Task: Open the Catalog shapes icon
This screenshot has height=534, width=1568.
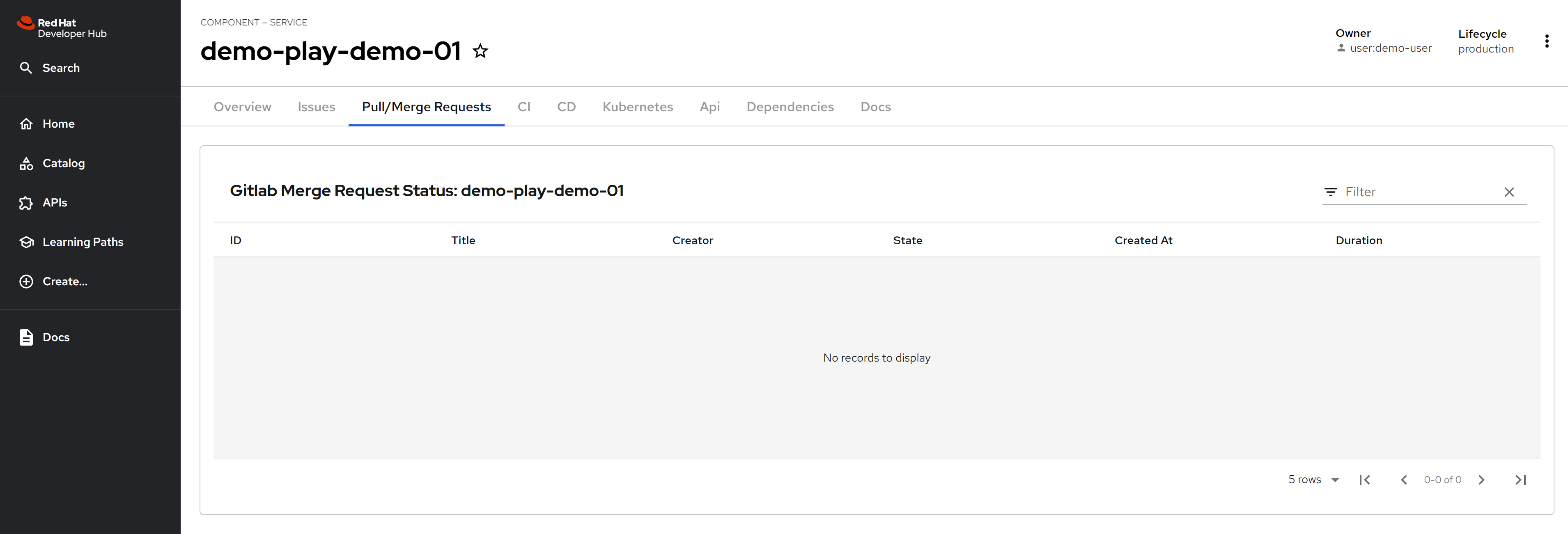Action: 26,164
